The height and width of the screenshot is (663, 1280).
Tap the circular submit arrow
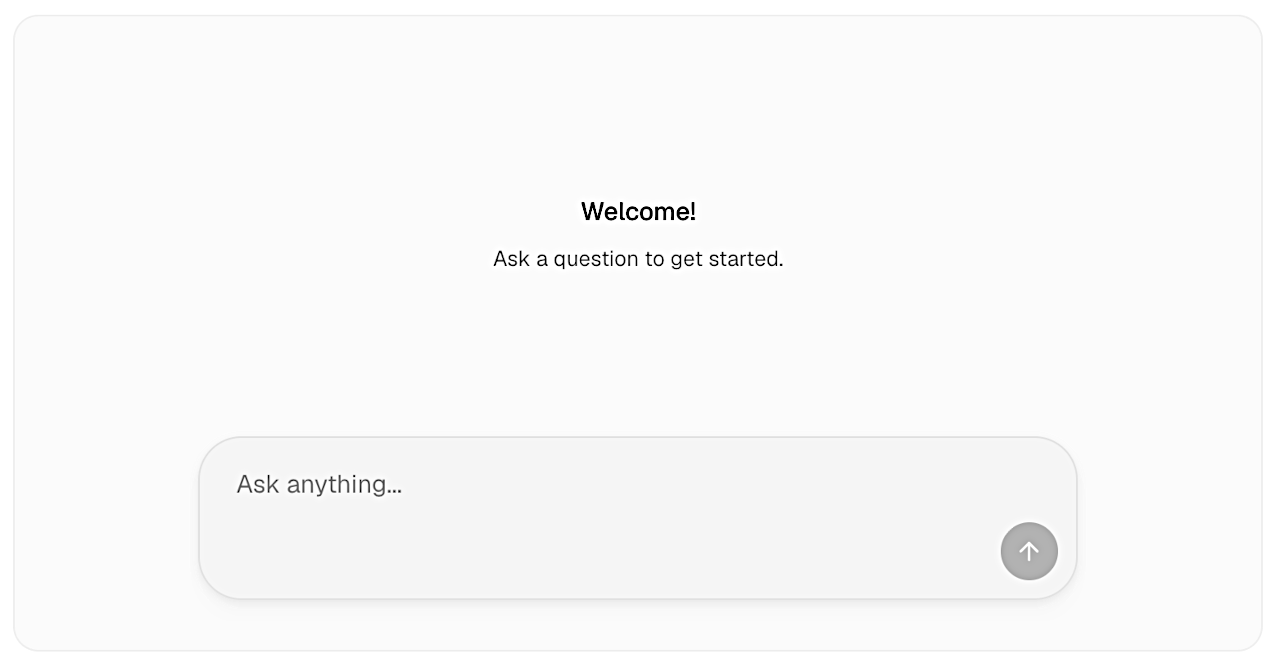1029,551
